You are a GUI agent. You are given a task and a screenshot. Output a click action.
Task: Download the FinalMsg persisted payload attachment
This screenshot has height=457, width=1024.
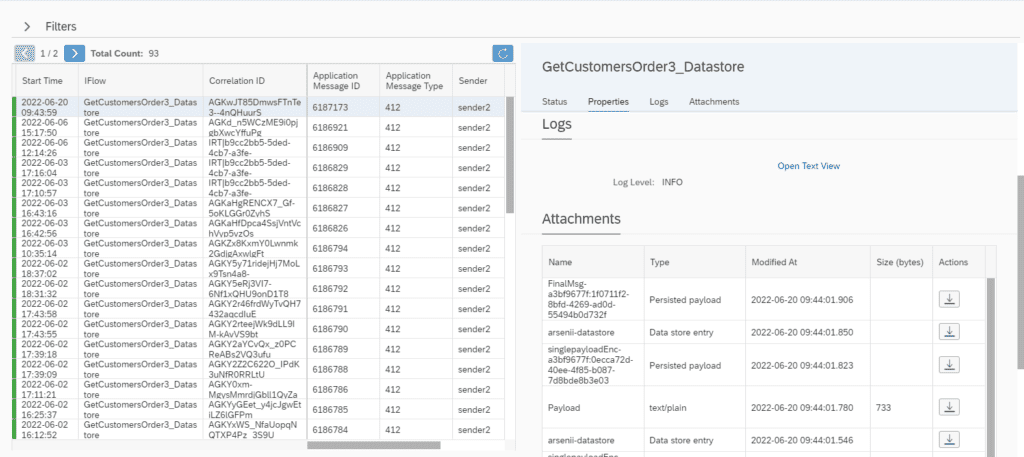pyautogui.click(x=949, y=300)
